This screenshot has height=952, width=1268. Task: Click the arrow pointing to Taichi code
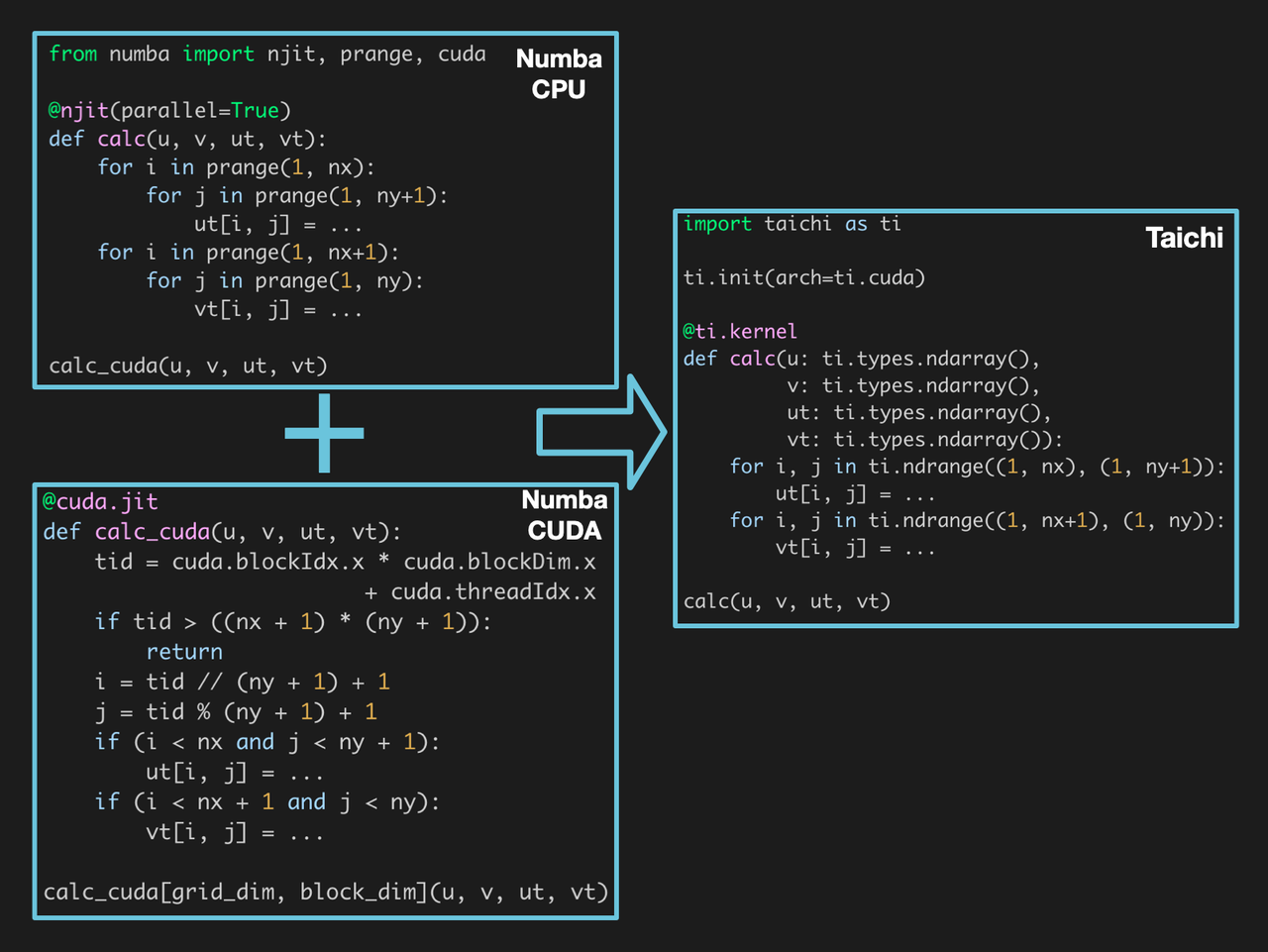pos(600,431)
